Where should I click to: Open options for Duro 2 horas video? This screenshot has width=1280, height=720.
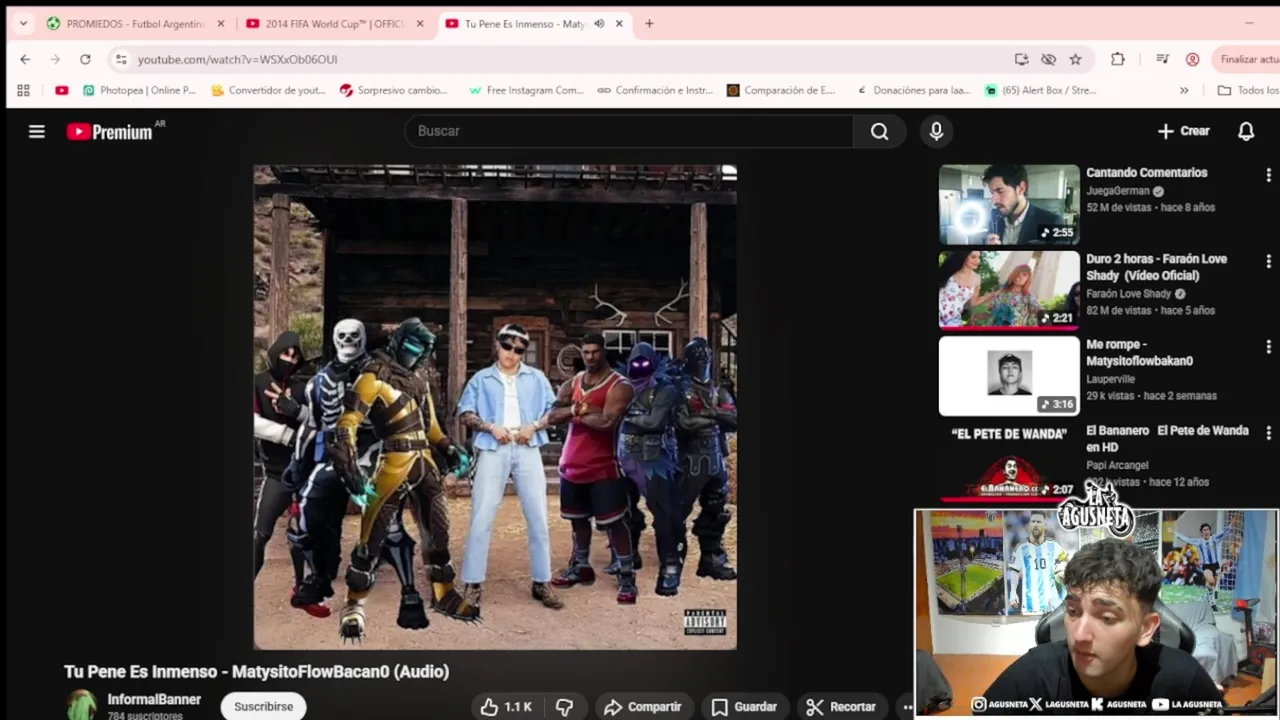tap(1268, 261)
